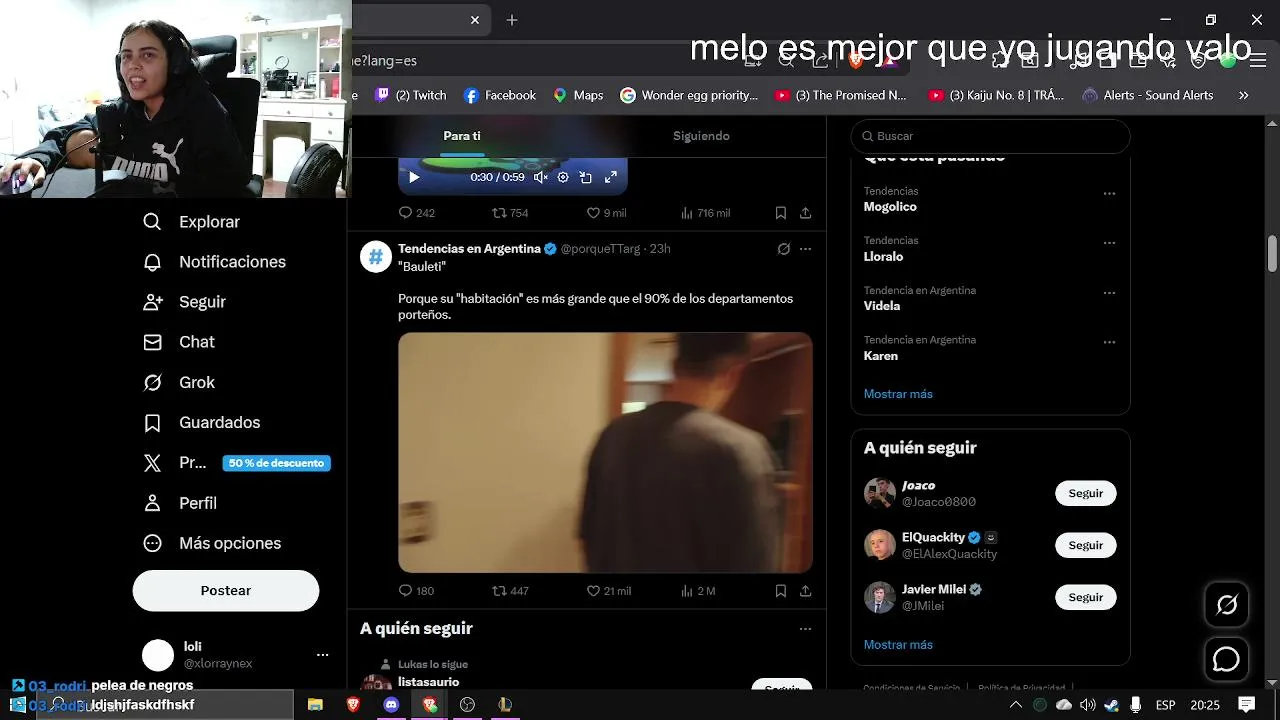Open Tendencias en Argentina account name link

469,249
